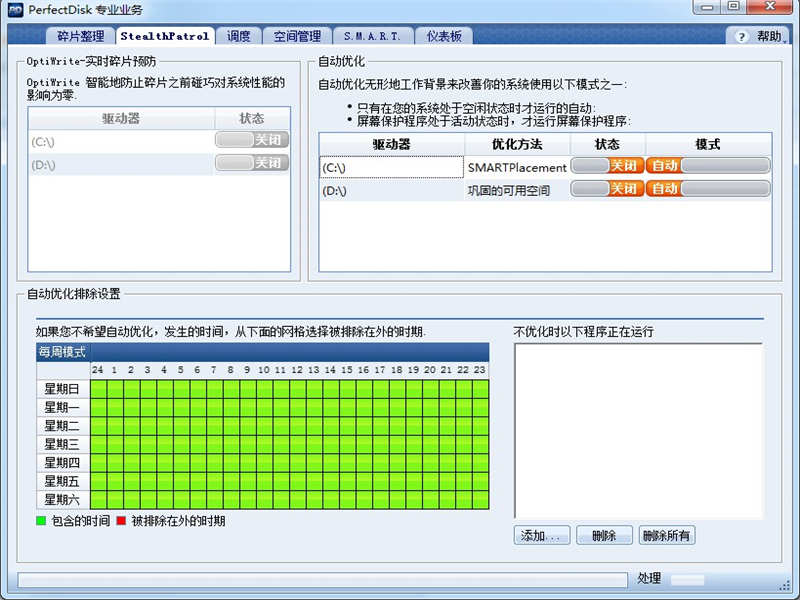Exclude 星期日 hour 1 cell in grid
800x600 pixels.
tap(115, 389)
